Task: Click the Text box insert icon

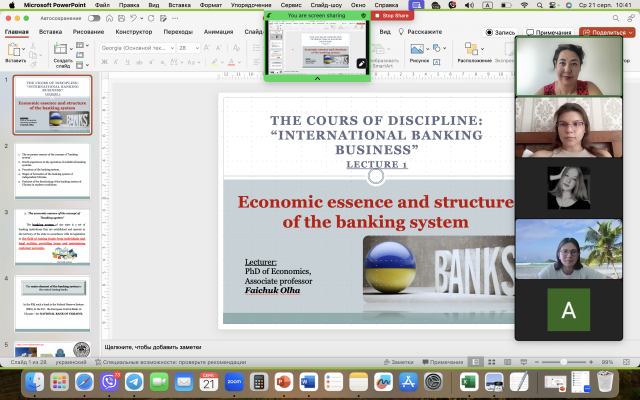Action: coord(436,62)
